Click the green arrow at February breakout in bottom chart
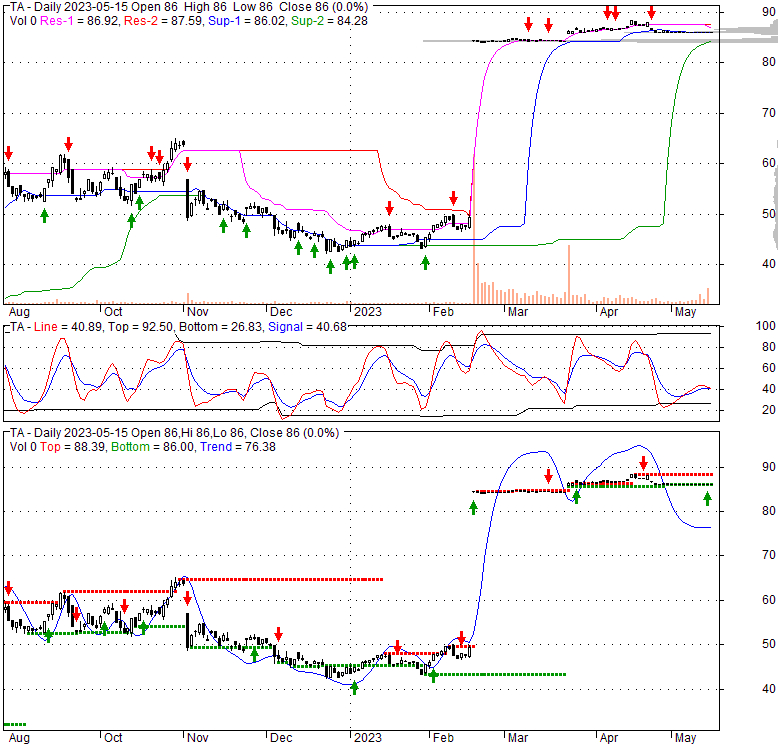This screenshot has height=745, width=780. coord(473,507)
